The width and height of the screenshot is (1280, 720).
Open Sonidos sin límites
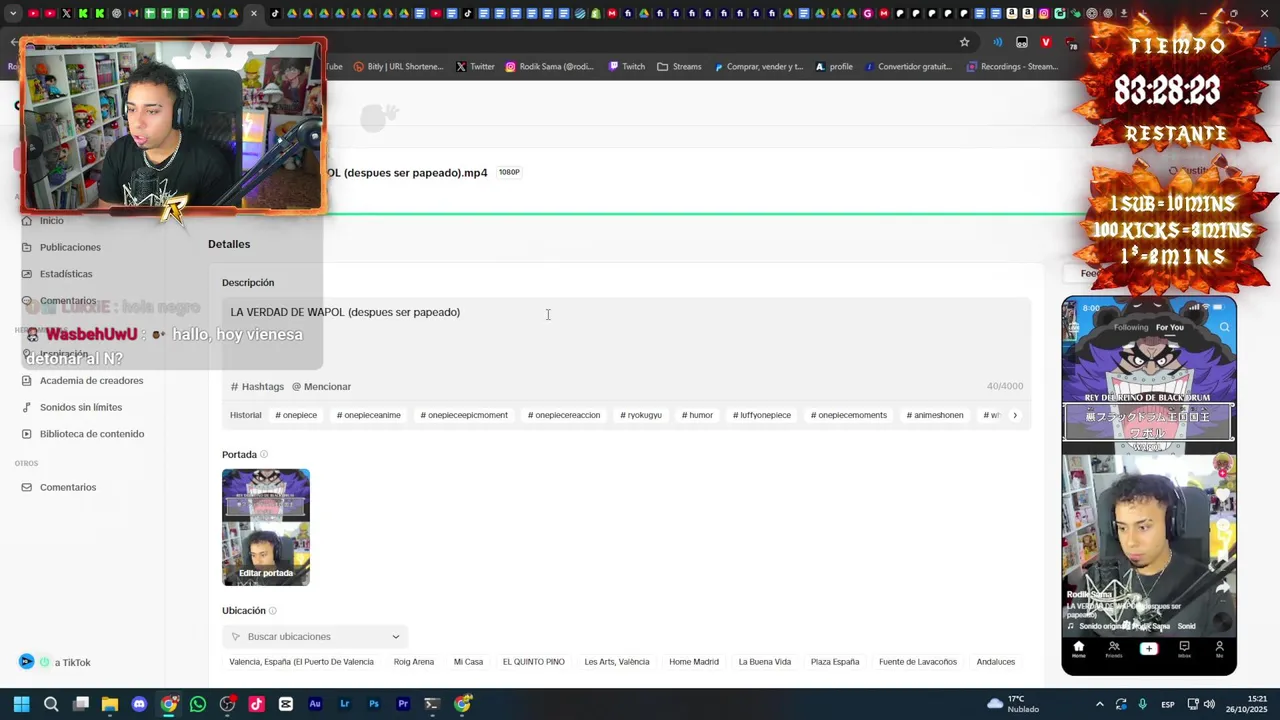(x=81, y=407)
